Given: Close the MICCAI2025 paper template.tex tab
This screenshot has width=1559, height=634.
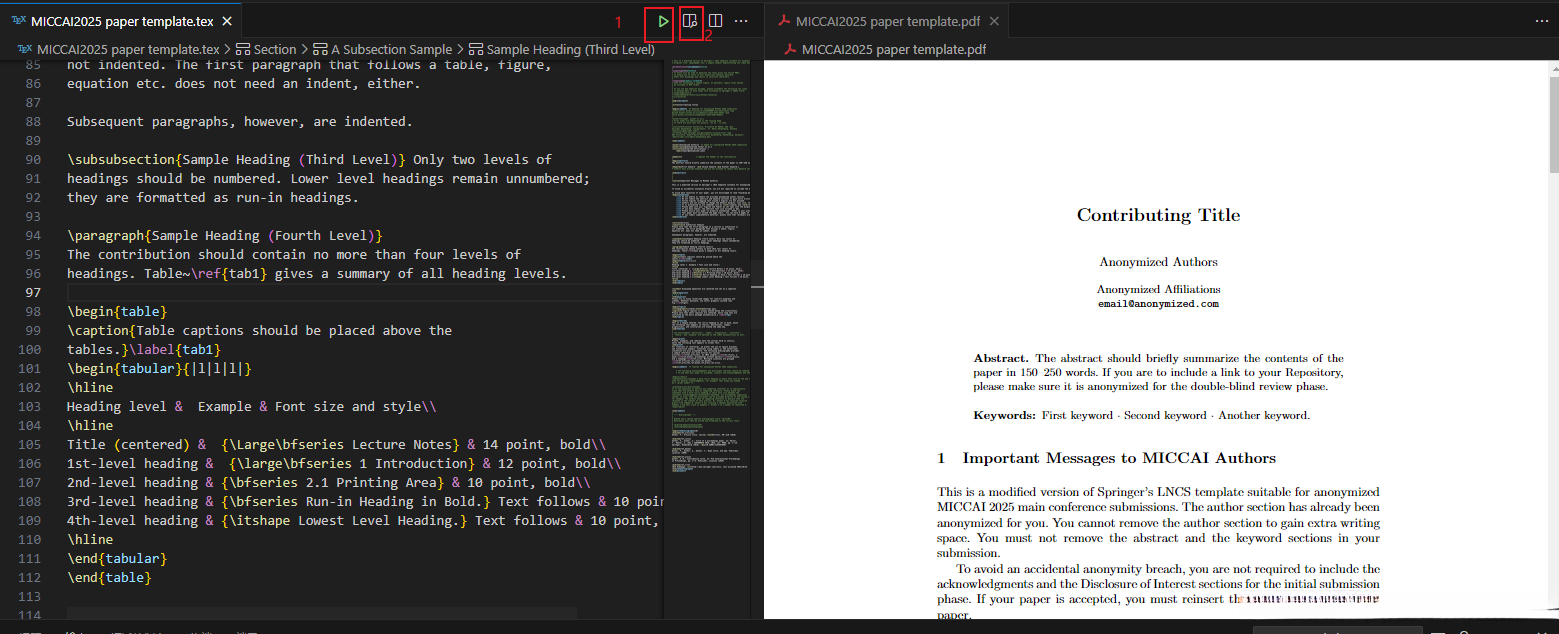Looking at the screenshot, I should click(x=227, y=21).
